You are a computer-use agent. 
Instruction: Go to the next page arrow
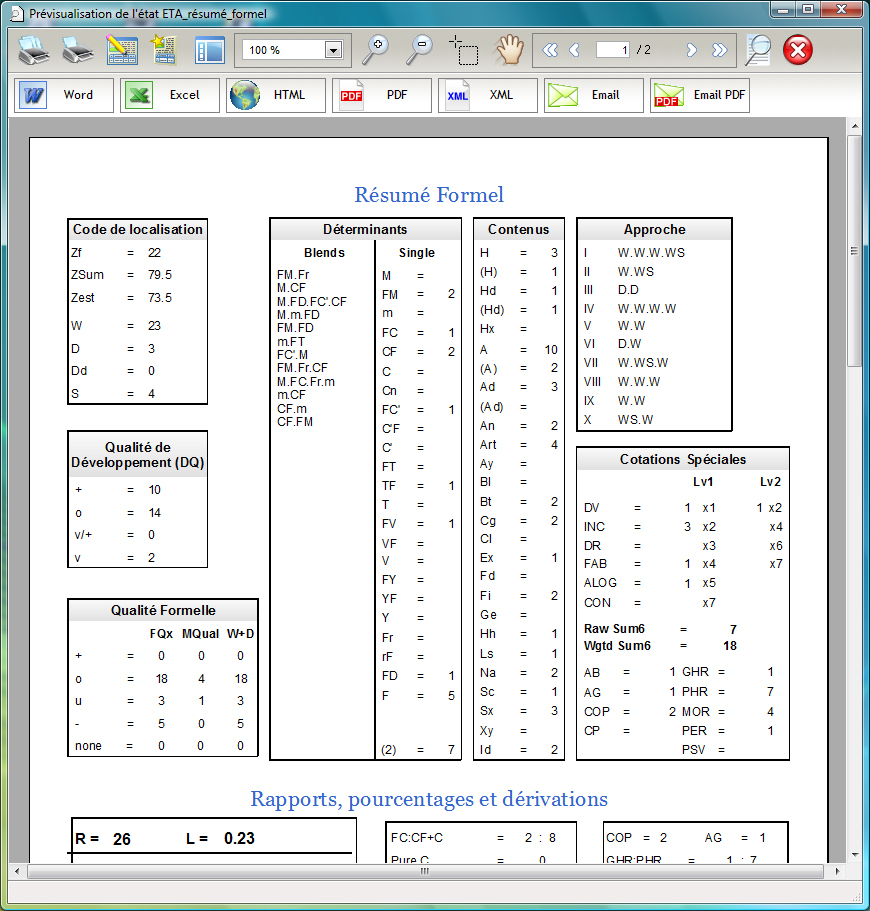691,50
